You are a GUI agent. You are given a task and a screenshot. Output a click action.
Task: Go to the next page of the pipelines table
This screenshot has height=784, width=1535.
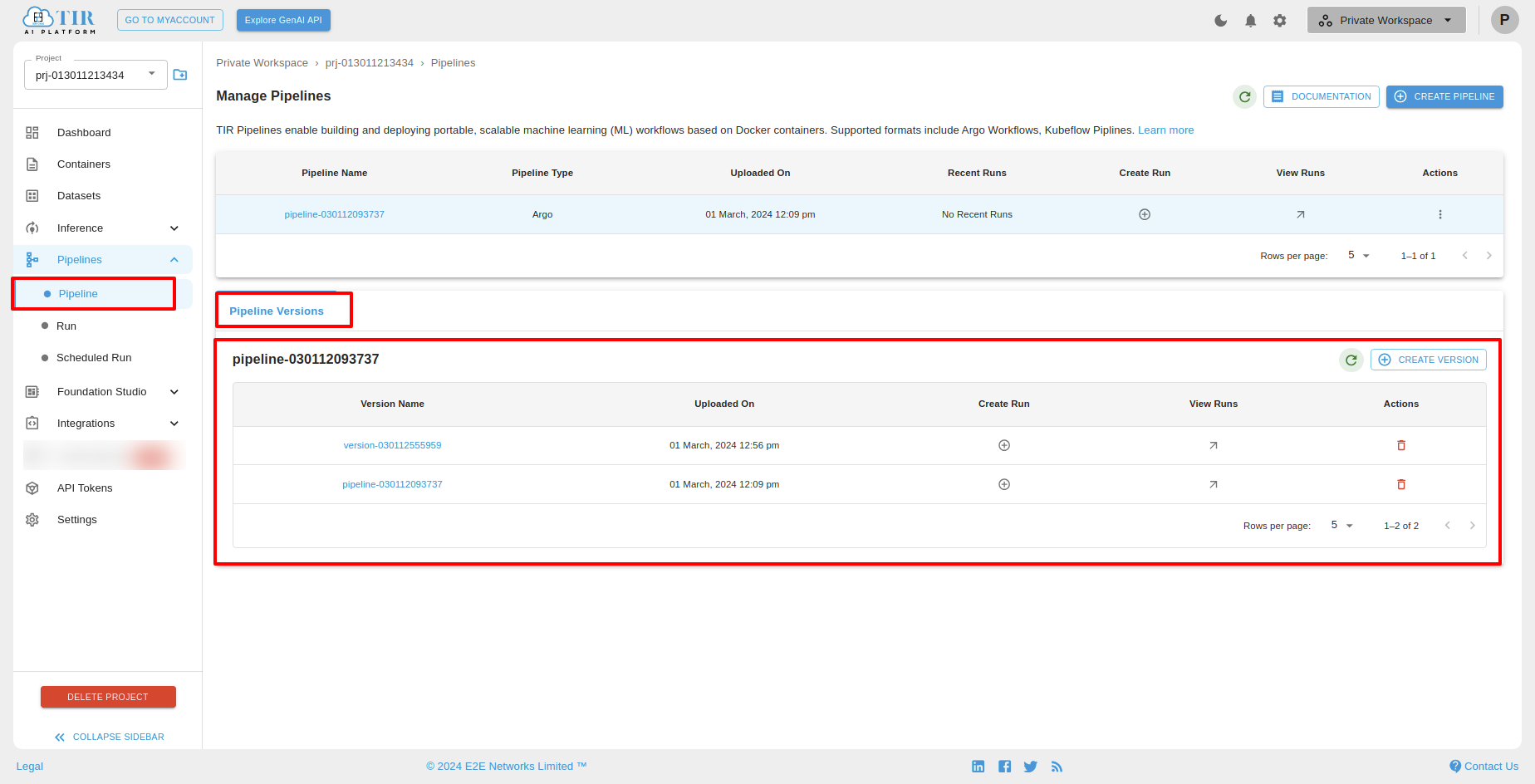tap(1489, 256)
